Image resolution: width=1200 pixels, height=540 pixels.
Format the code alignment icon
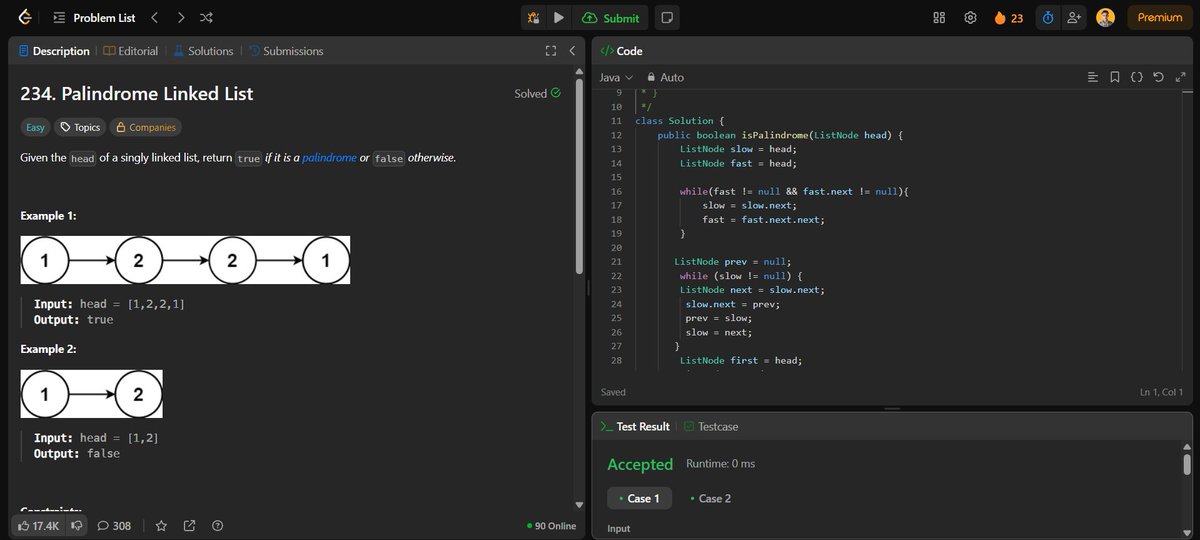[1092, 77]
